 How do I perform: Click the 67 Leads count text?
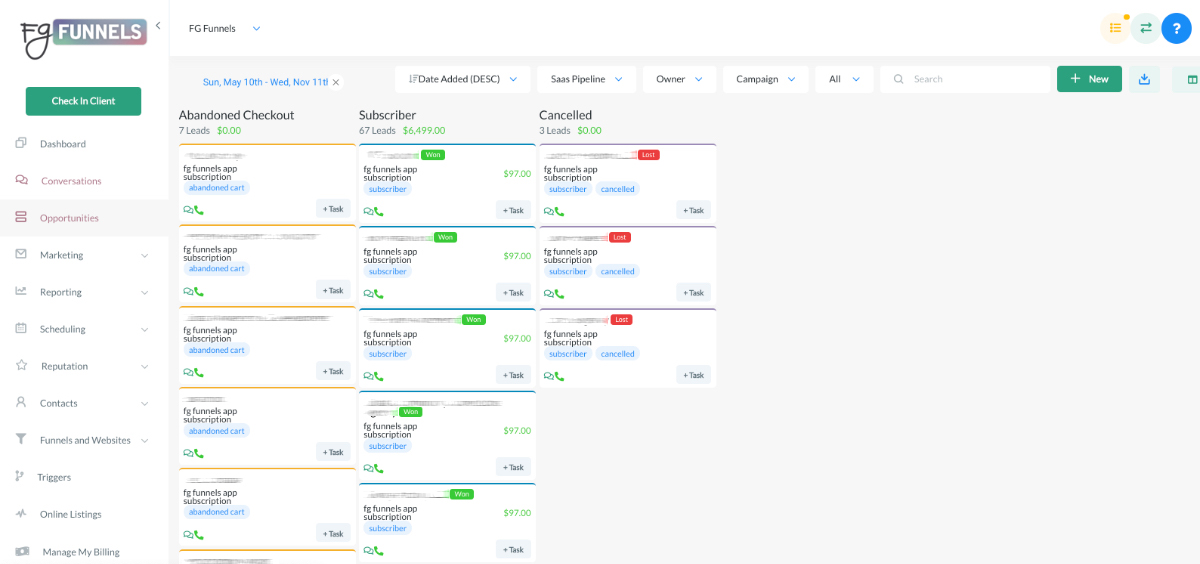[x=377, y=131]
